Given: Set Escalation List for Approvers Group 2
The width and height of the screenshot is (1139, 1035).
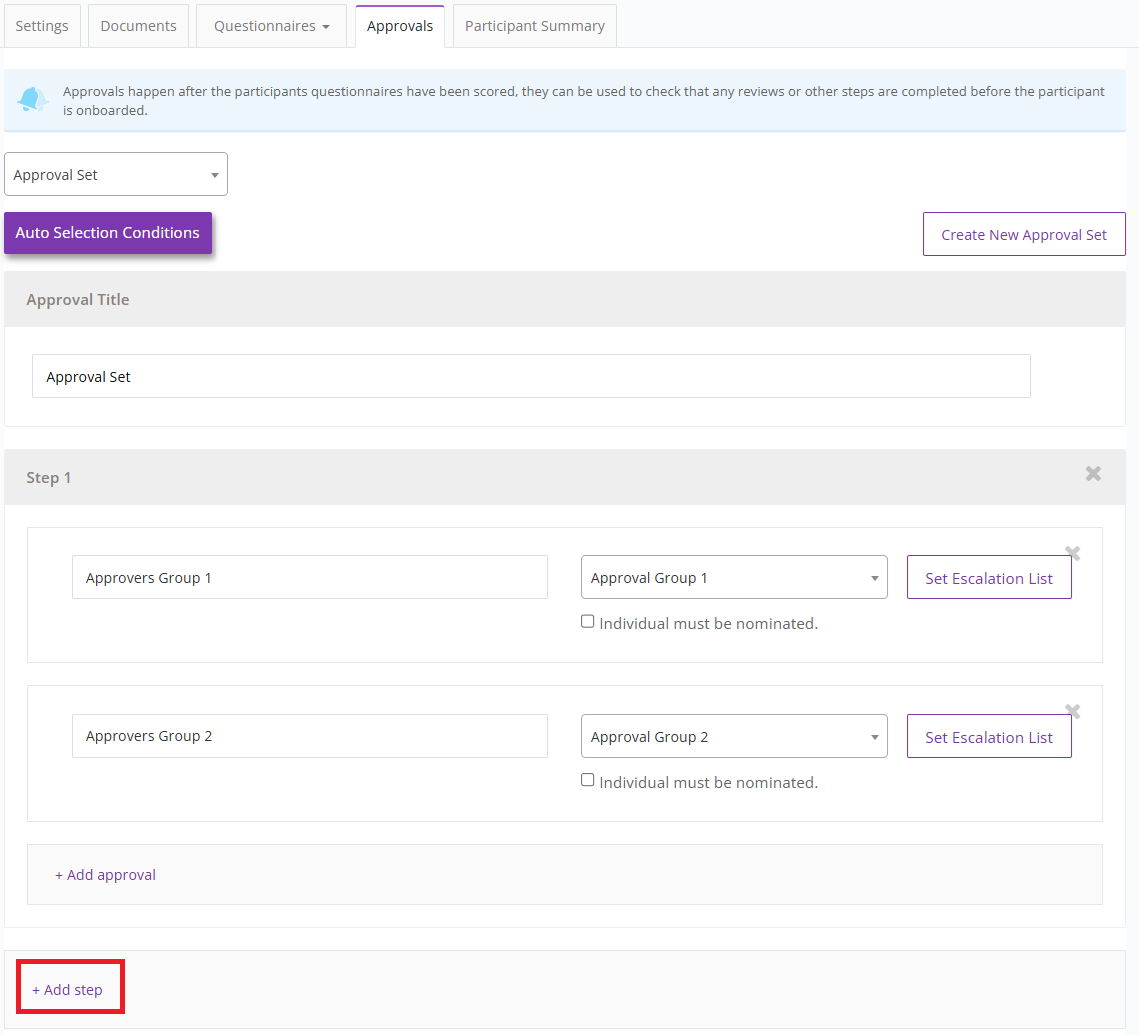Looking at the screenshot, I should coord(989,737).
